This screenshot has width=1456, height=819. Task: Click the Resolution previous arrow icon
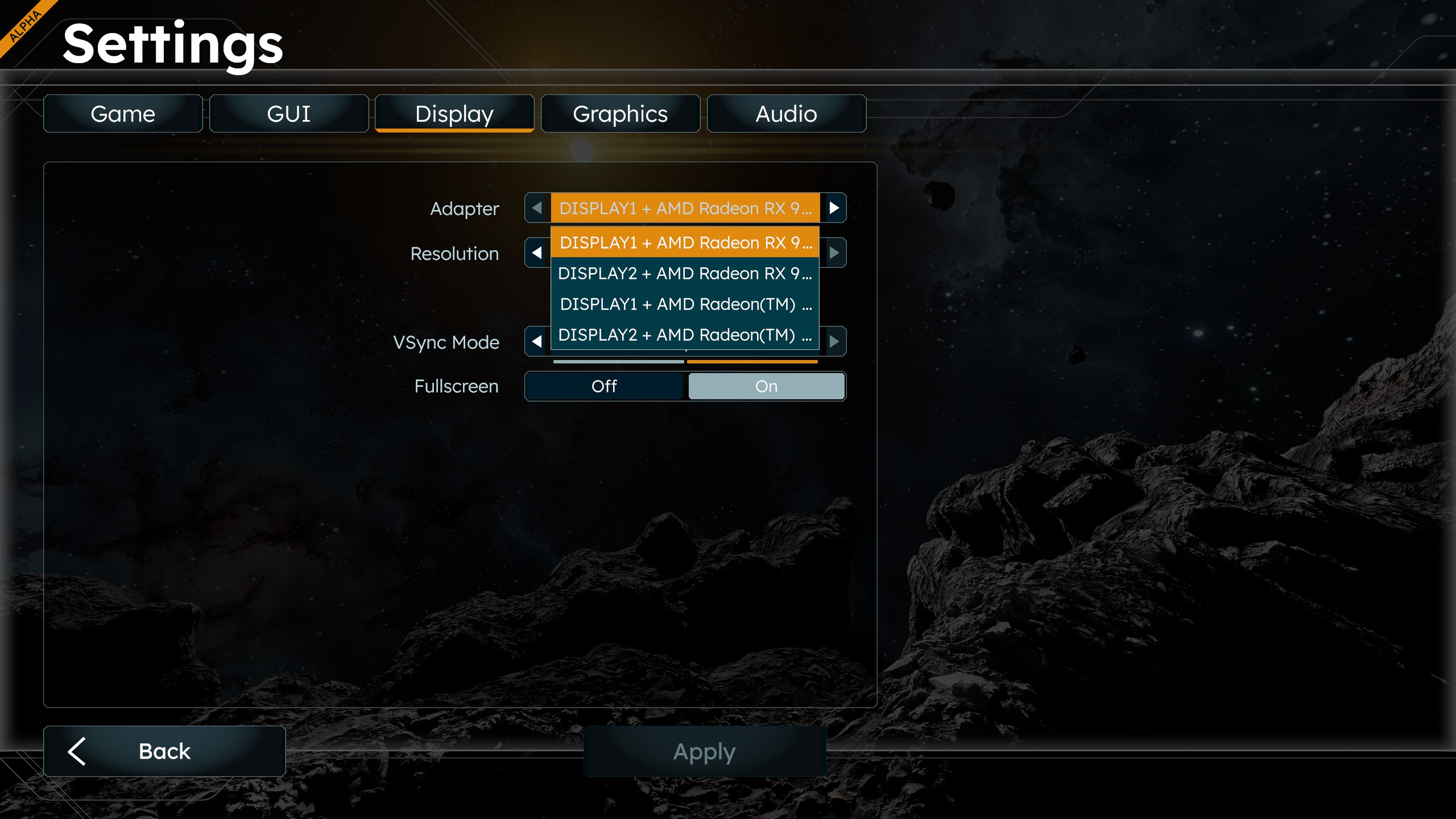(x=537, y=253)
